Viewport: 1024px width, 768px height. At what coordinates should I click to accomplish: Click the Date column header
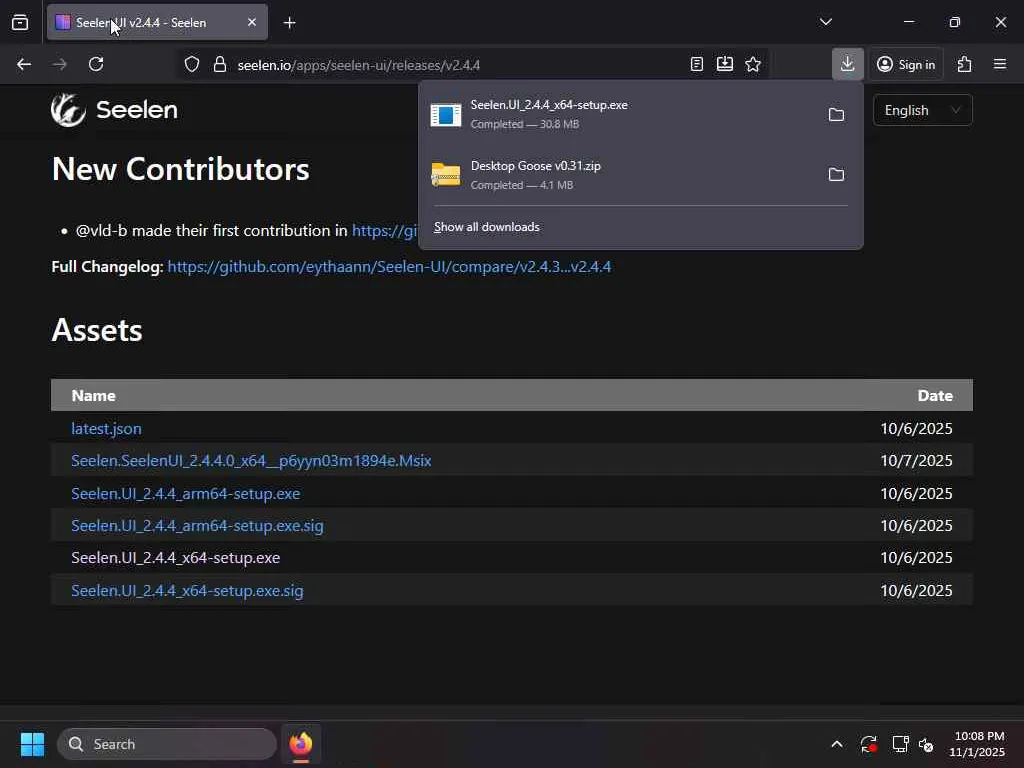(935, 396)
